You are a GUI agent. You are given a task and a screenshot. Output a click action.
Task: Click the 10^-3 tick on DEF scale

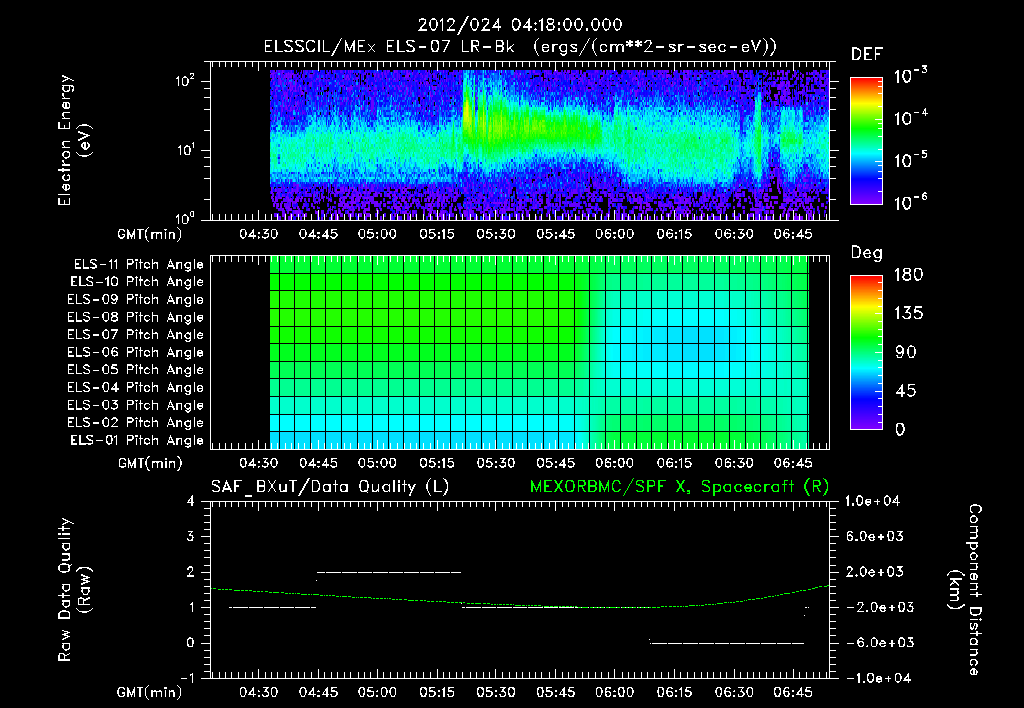point(910,76)
